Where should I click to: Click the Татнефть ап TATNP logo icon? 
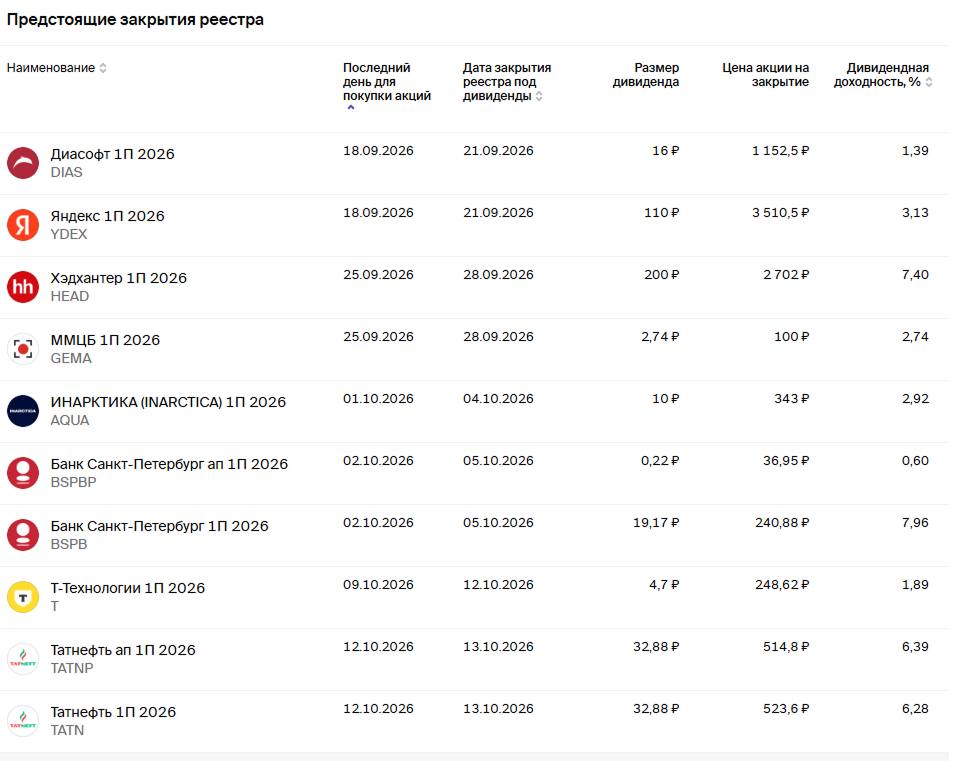[23, 659]
